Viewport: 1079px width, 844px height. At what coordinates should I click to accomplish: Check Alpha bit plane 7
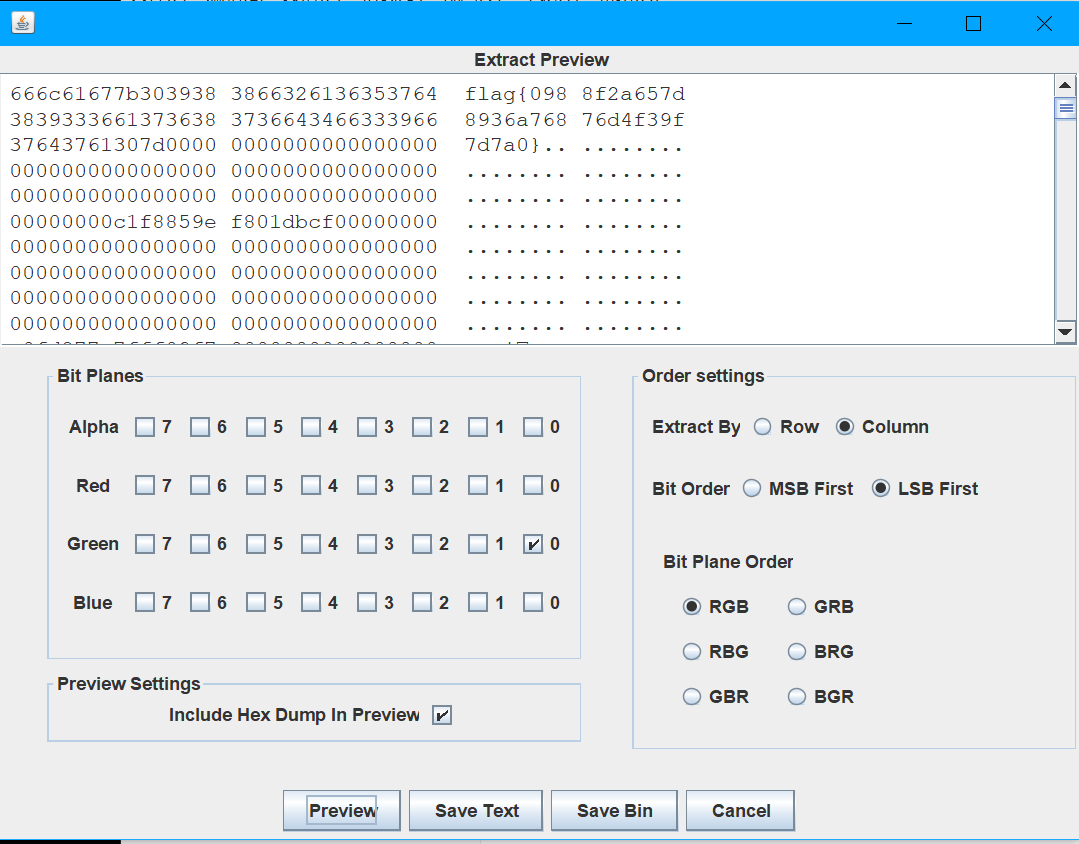point(145,428)
